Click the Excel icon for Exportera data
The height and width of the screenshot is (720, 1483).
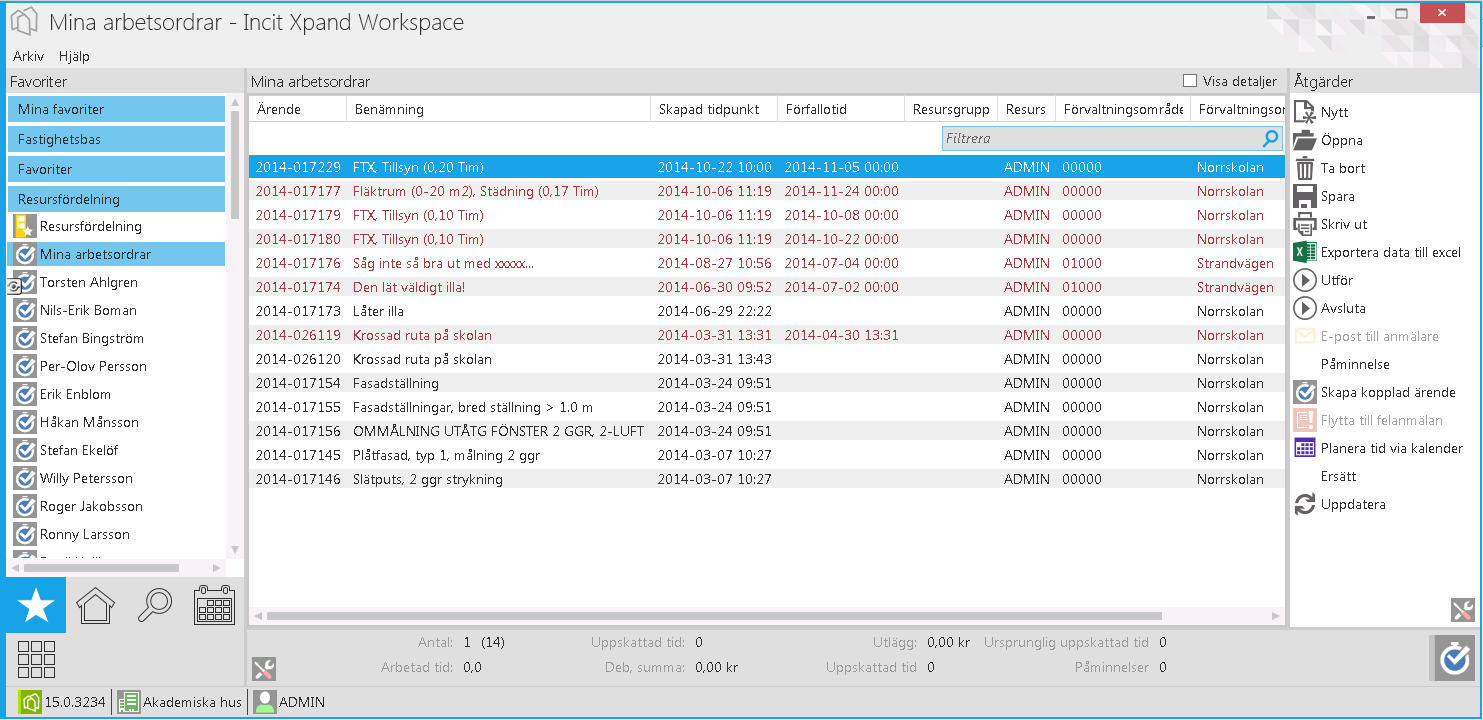(x=1305, y=252)
